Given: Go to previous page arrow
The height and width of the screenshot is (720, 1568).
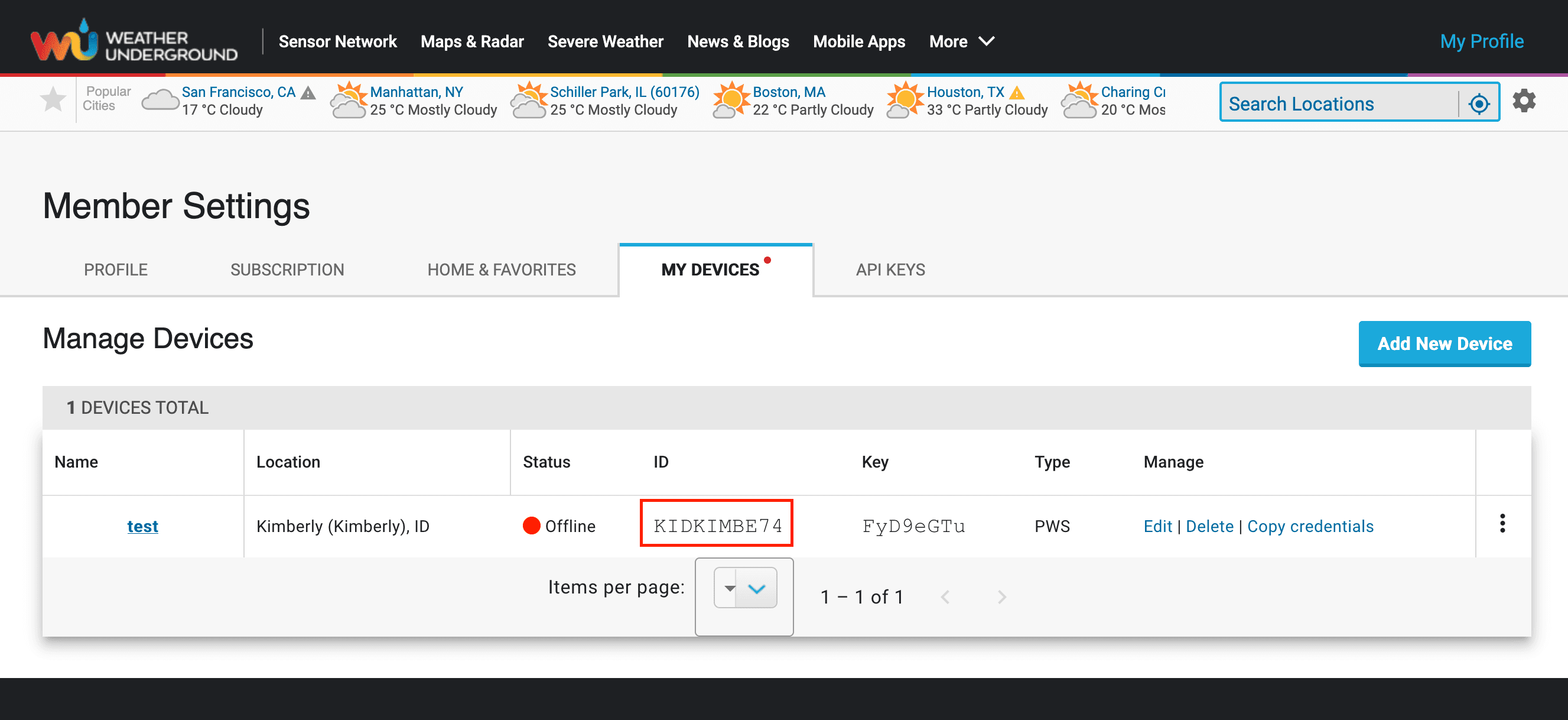Looking at the screenshot, I should pyautogui.click(x=945, y=597).
